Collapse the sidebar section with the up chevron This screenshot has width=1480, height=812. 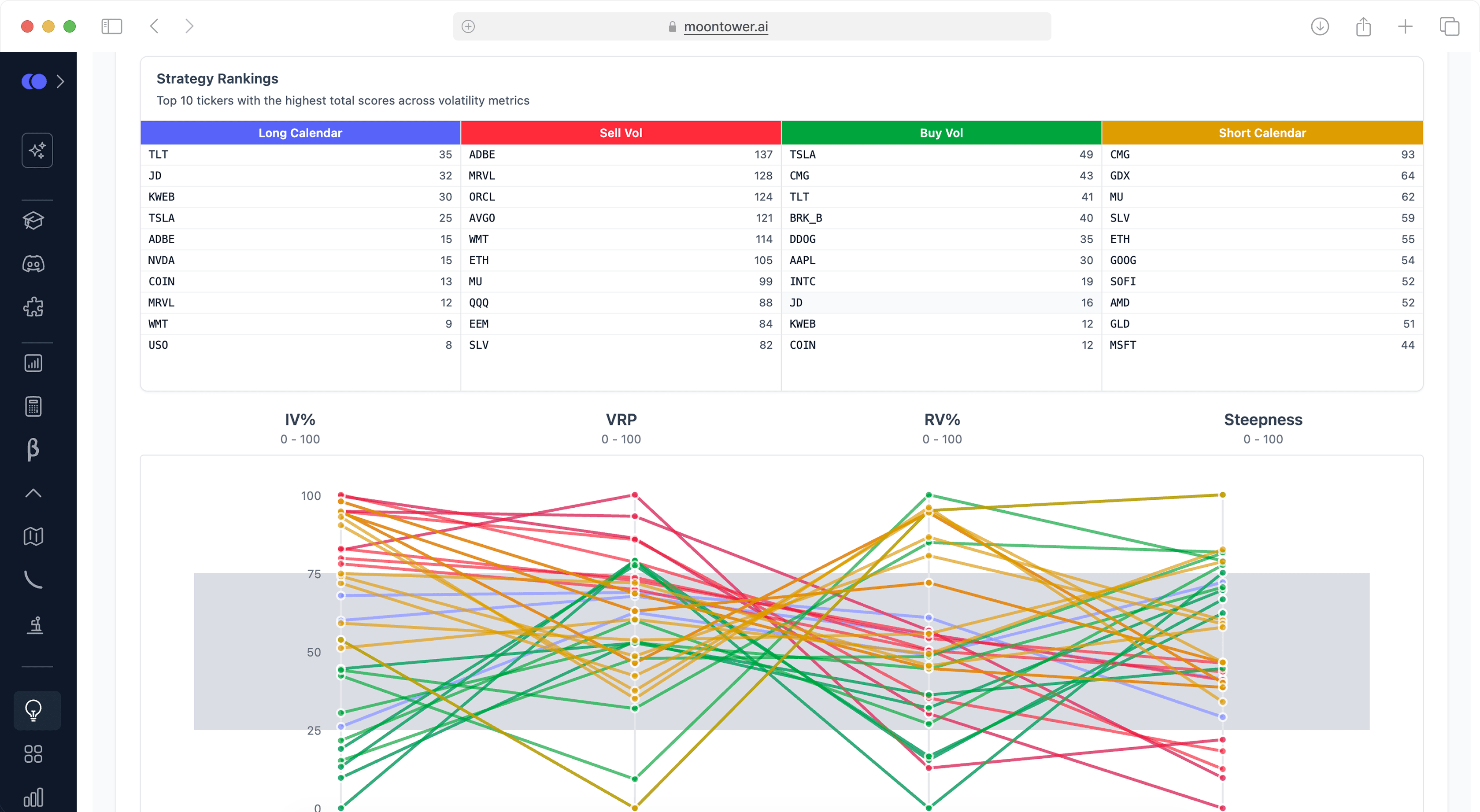coord(33,493)
